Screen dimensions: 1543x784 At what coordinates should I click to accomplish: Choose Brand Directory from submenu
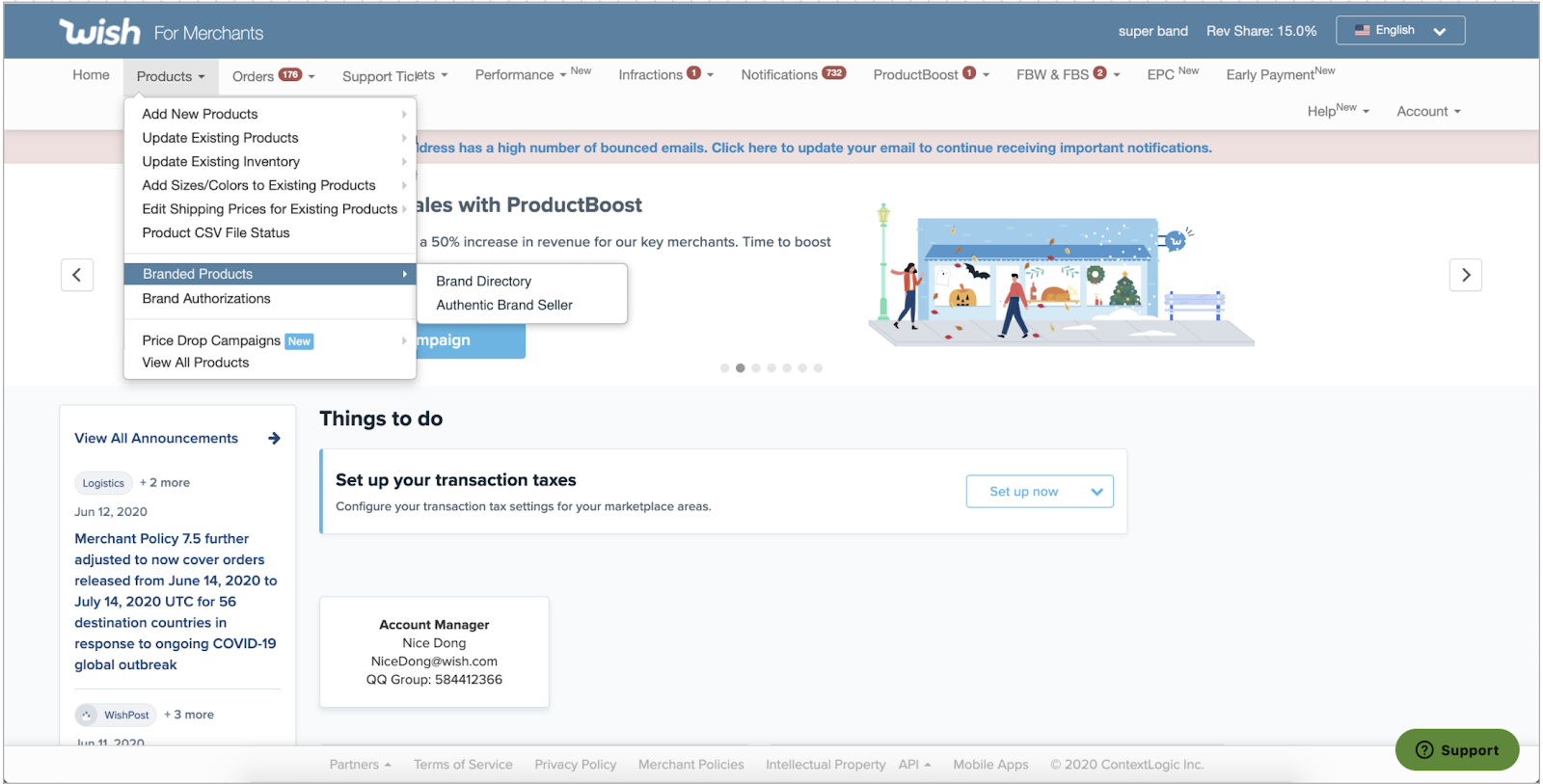click(x=483, y=282)
